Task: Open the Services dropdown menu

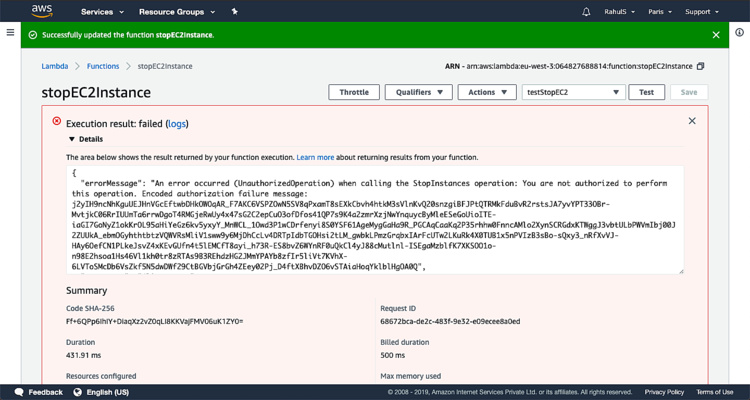Action: [x=101, y=12]
